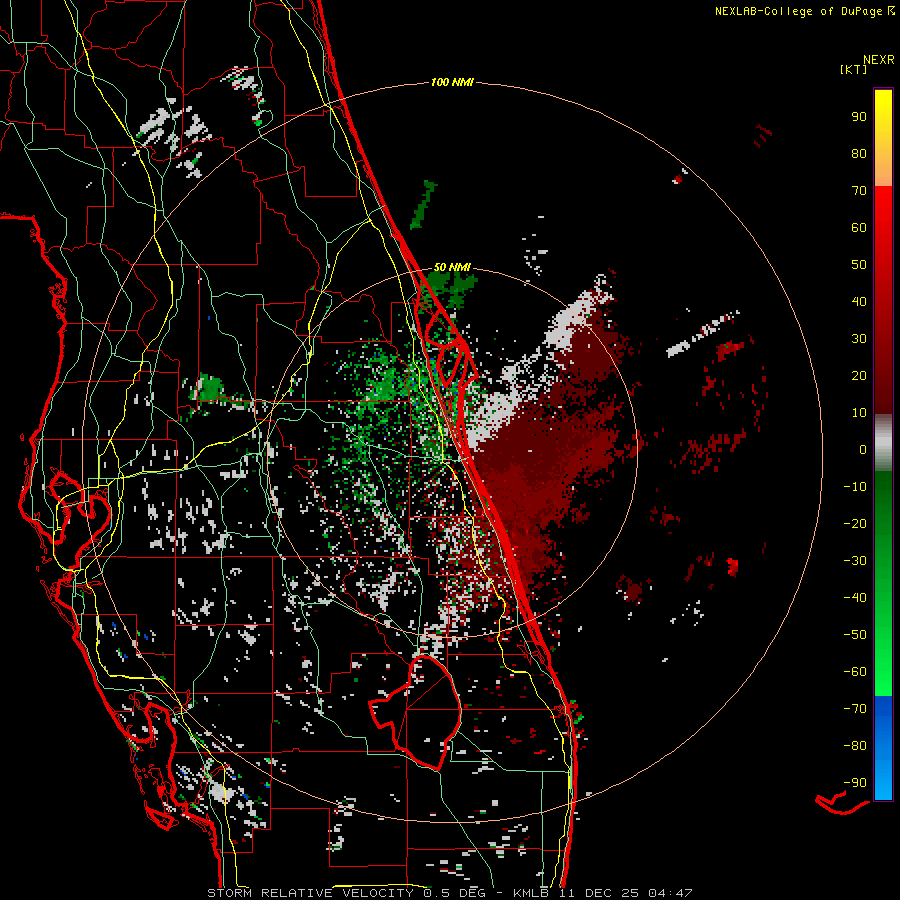Click the 30 value on the velocity scale
The height and width of the screenshot is (900, 900).
[859, 339]
